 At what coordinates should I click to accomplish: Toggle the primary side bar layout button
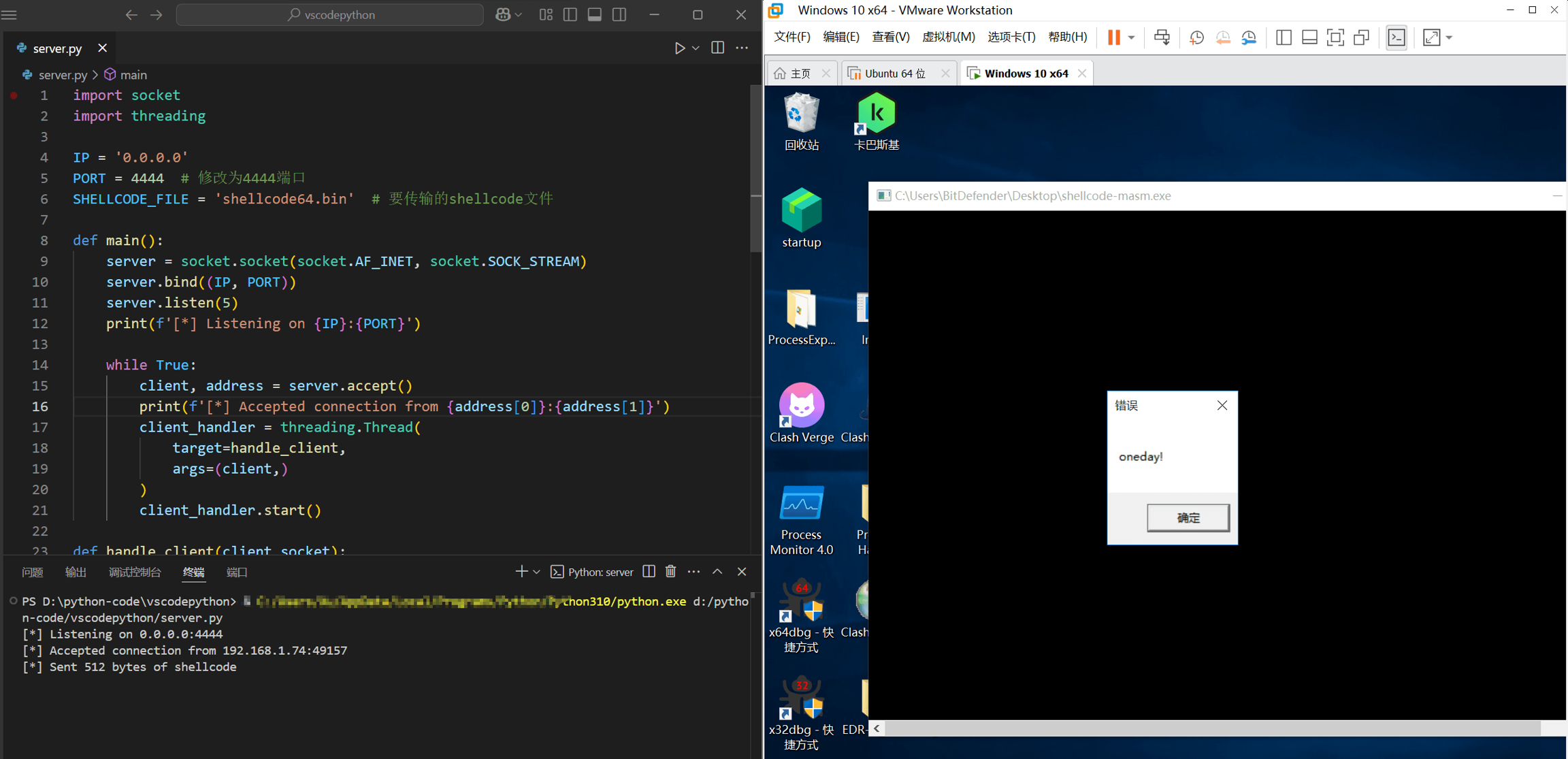point(570,14)
